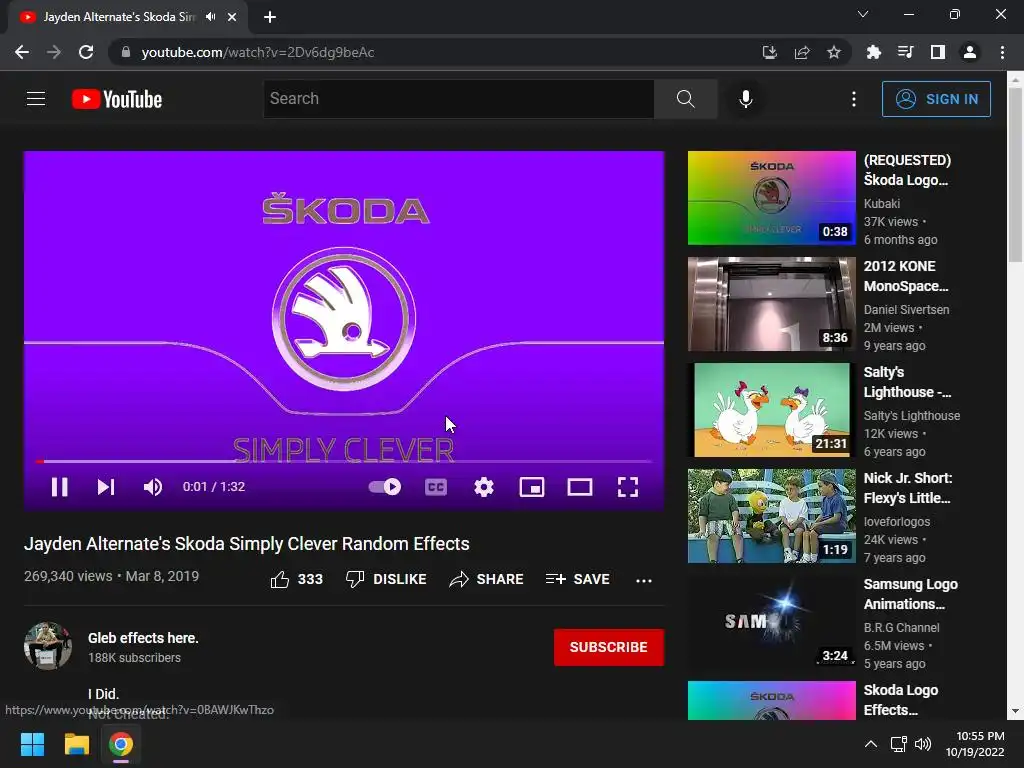Pause the video with the pause button
The height and width of the screenshot is (768, 1024).
(59, 487)
